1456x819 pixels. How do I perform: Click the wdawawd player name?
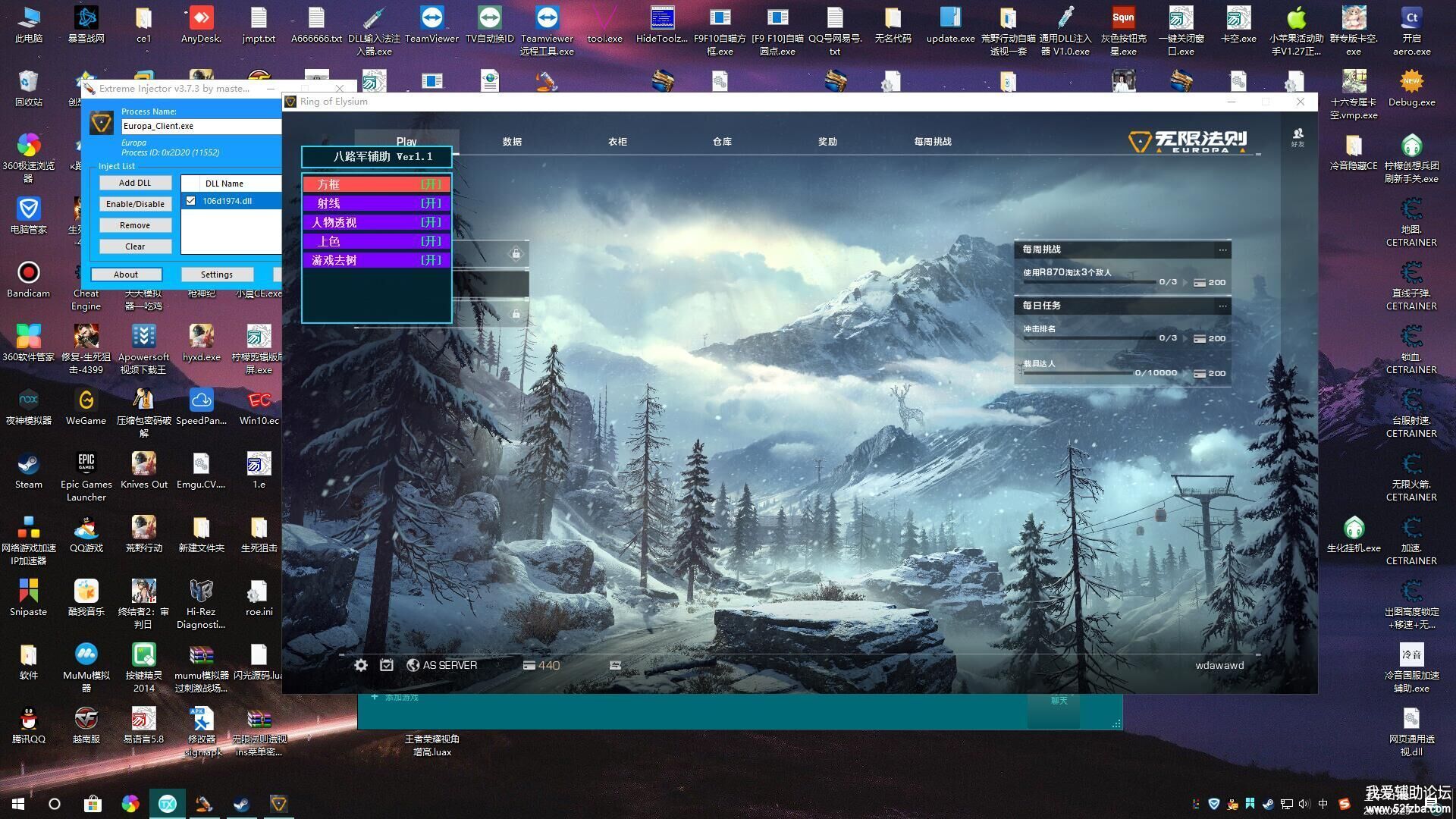point(1219,665)
